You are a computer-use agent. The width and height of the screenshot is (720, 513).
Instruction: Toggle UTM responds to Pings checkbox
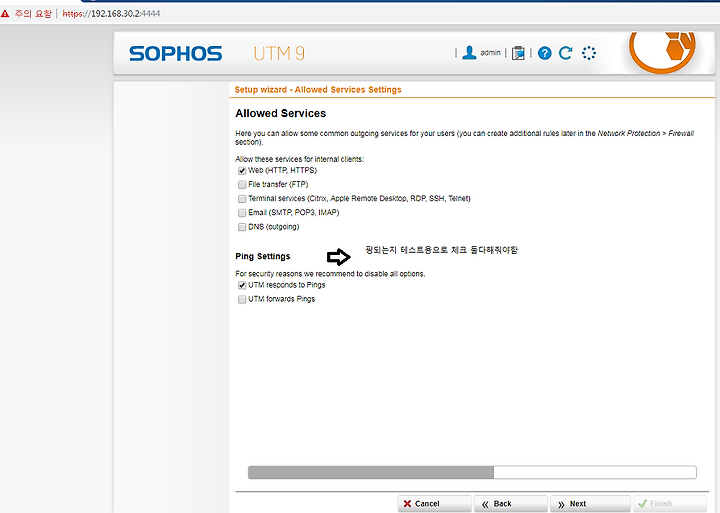coord(242,285)
